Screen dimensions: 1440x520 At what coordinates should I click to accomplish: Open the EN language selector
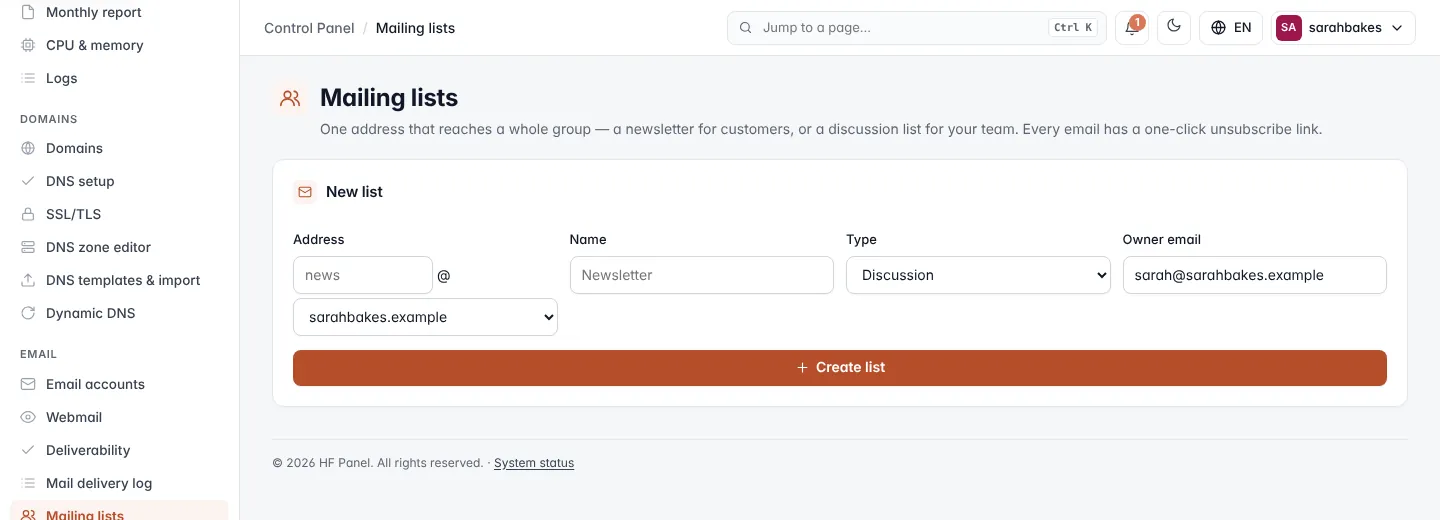[1231, 28]
